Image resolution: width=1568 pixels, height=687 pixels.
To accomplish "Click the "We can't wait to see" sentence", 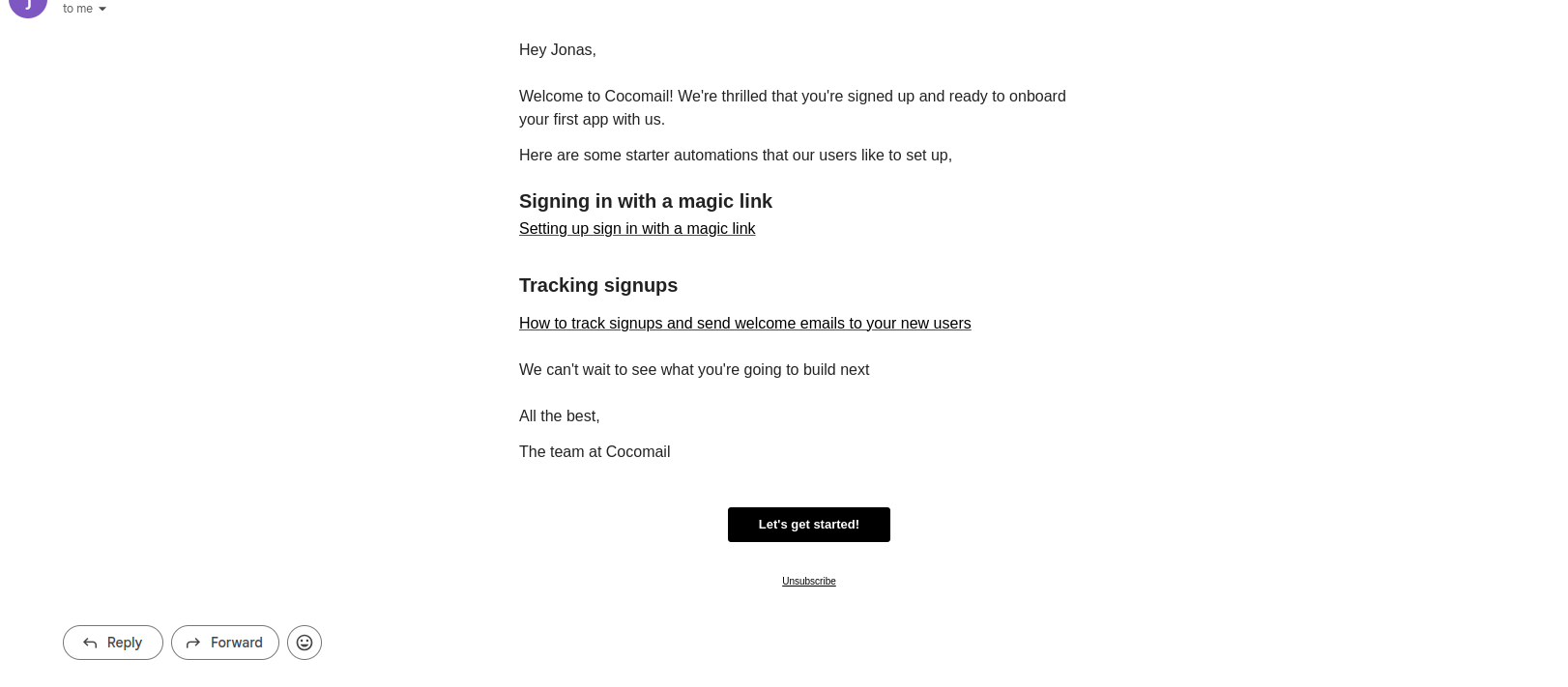I will (x=693, y=370).
